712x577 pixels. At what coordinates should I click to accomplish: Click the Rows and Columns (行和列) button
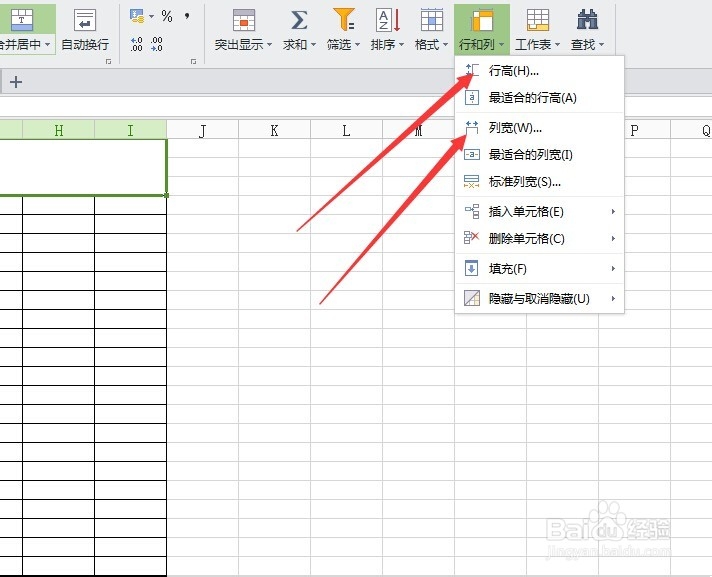pyautogui.click(x=482, y=29)
